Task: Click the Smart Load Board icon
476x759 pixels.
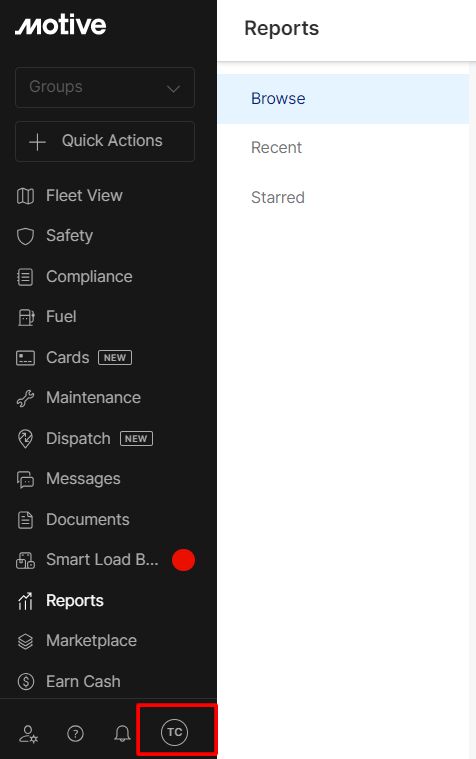Action: pyautogui.click(x=25, y=560)
